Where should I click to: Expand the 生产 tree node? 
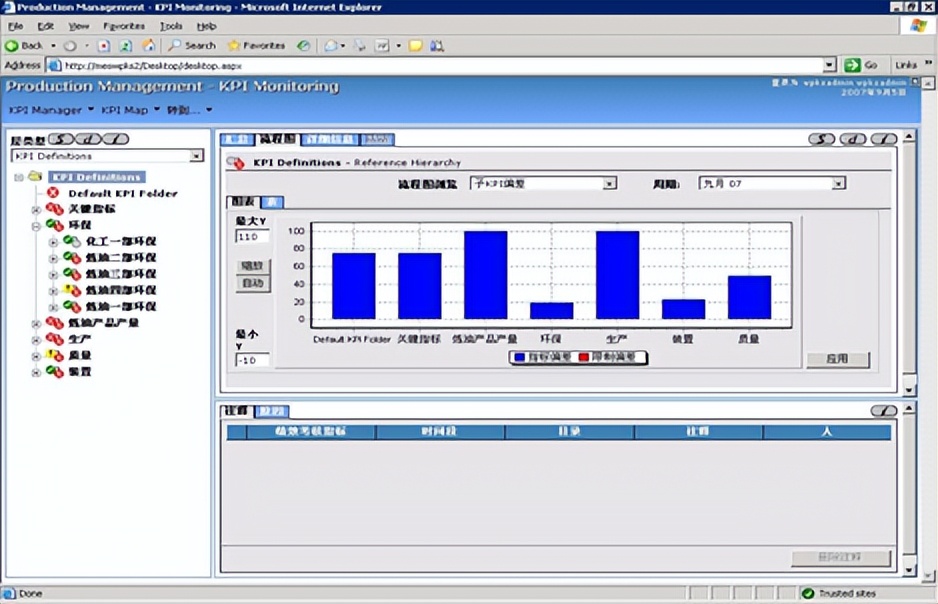[36, 340]
